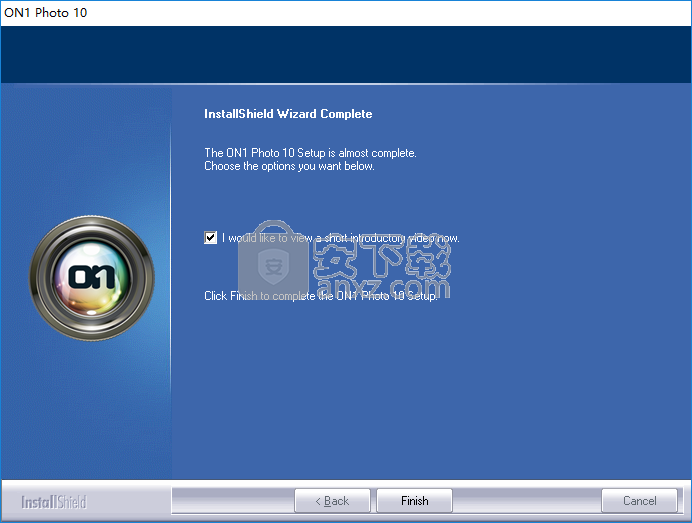692x523 pixels.
Task: Cancel the ON1 Photo 10 setup
Action: click(639, 500)
